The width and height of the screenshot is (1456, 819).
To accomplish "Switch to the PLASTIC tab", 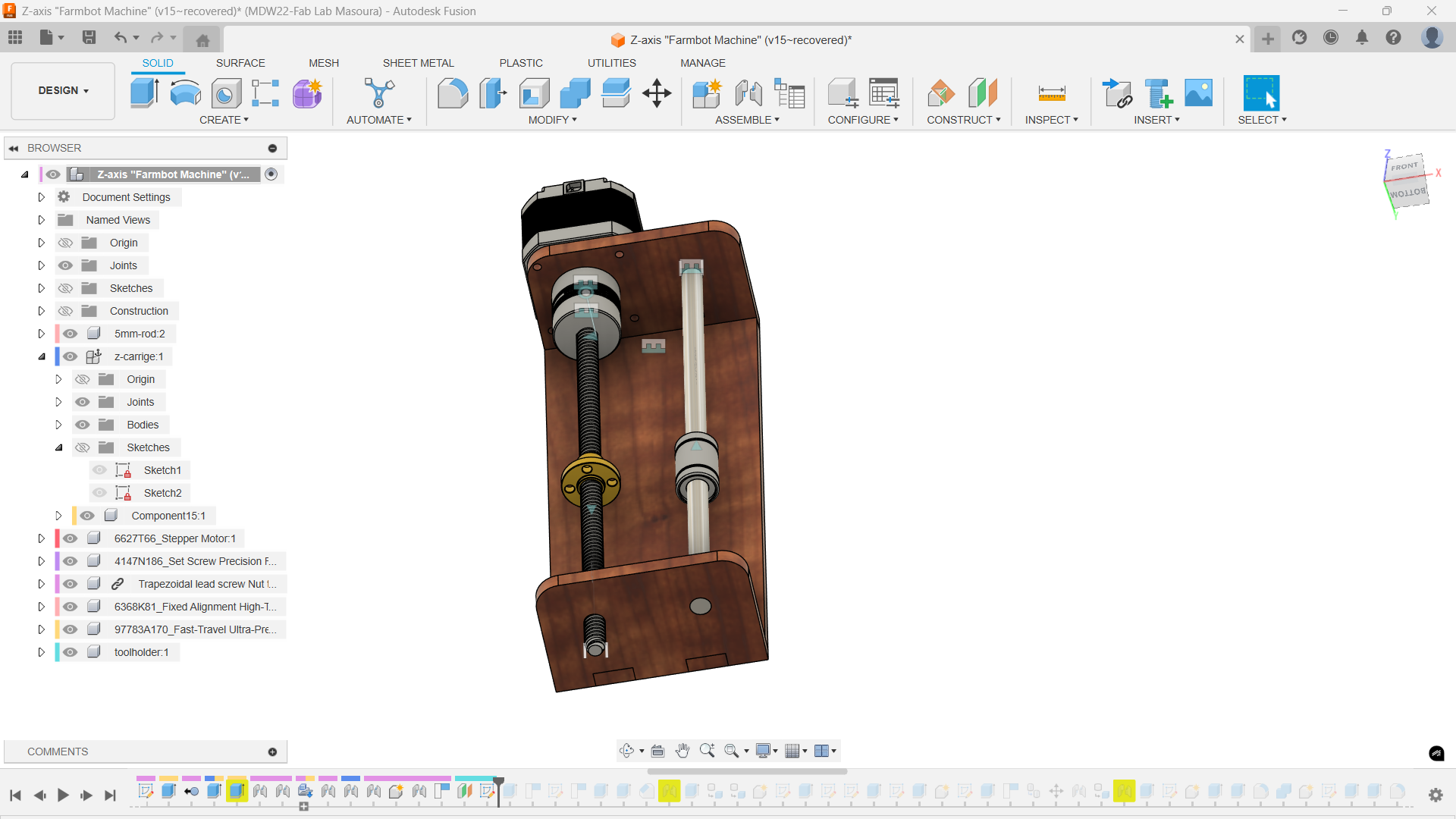I will (521, 63).
